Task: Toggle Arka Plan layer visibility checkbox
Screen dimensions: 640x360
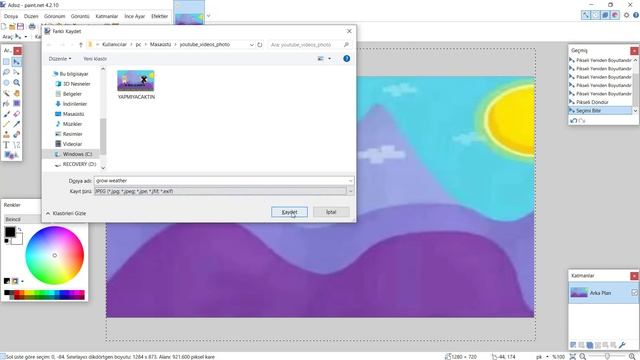Action: tap(634, 293)
